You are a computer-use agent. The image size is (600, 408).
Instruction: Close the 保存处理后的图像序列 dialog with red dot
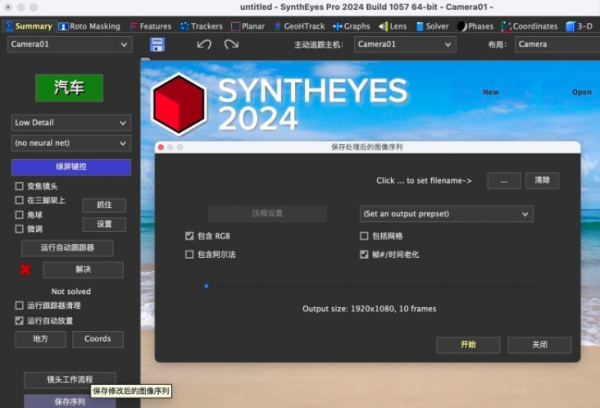[x=161, y=147]
